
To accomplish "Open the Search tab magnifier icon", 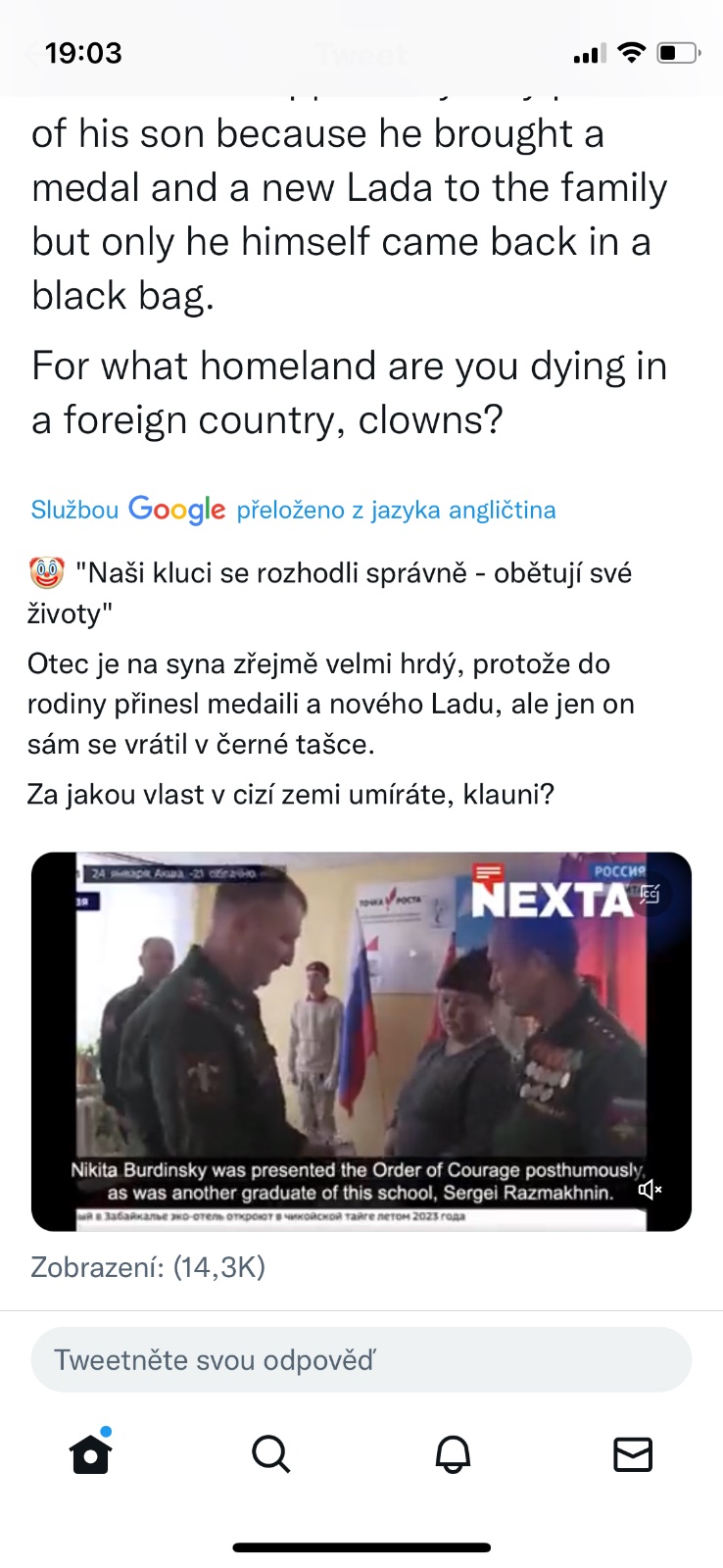I will [x=270, y=1454].
